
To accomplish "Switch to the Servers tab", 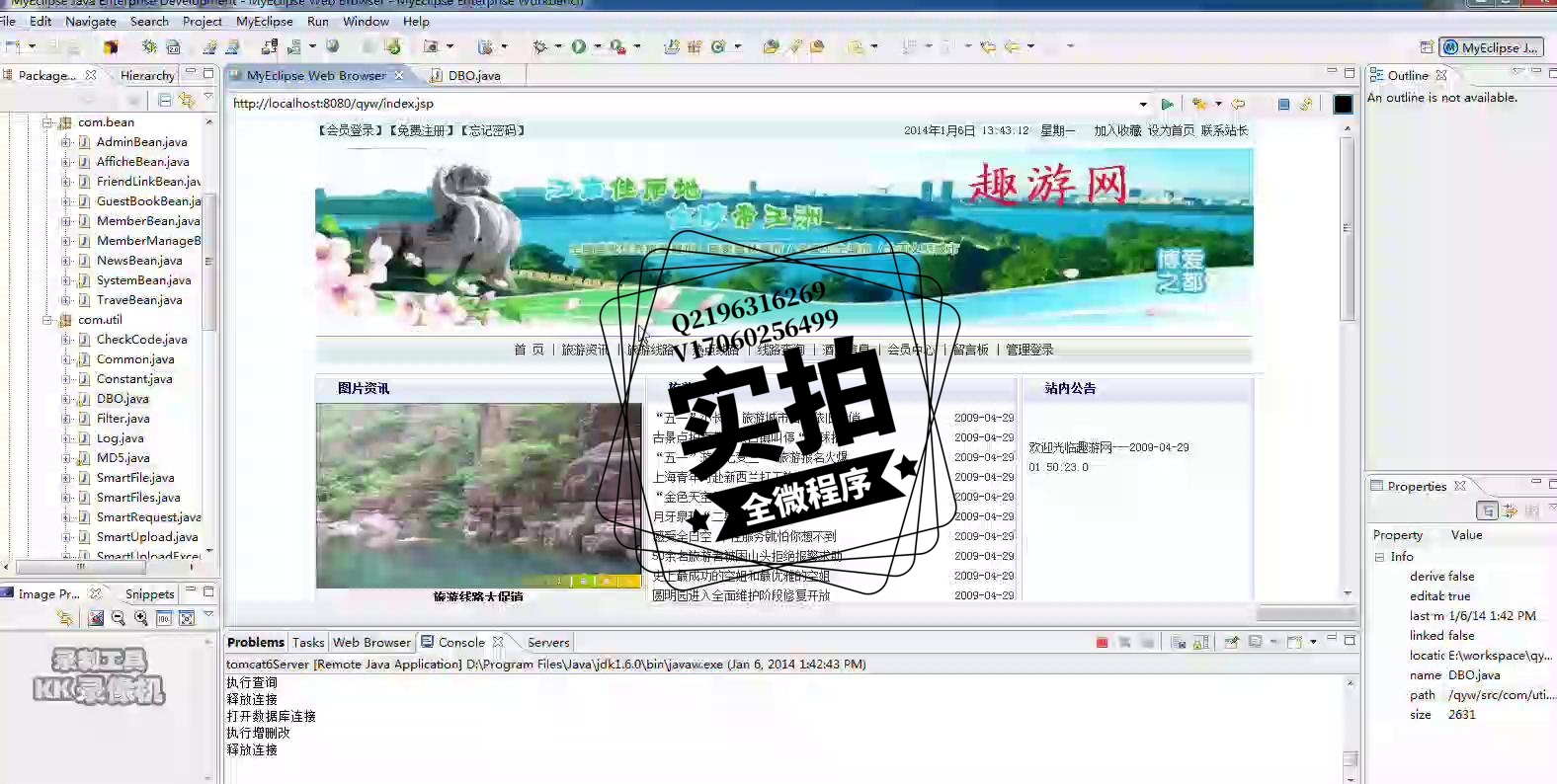I will [x=548, y=642].
